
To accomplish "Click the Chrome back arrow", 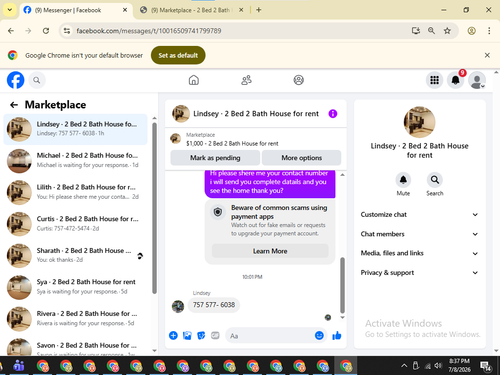I will tap(11, 31).
